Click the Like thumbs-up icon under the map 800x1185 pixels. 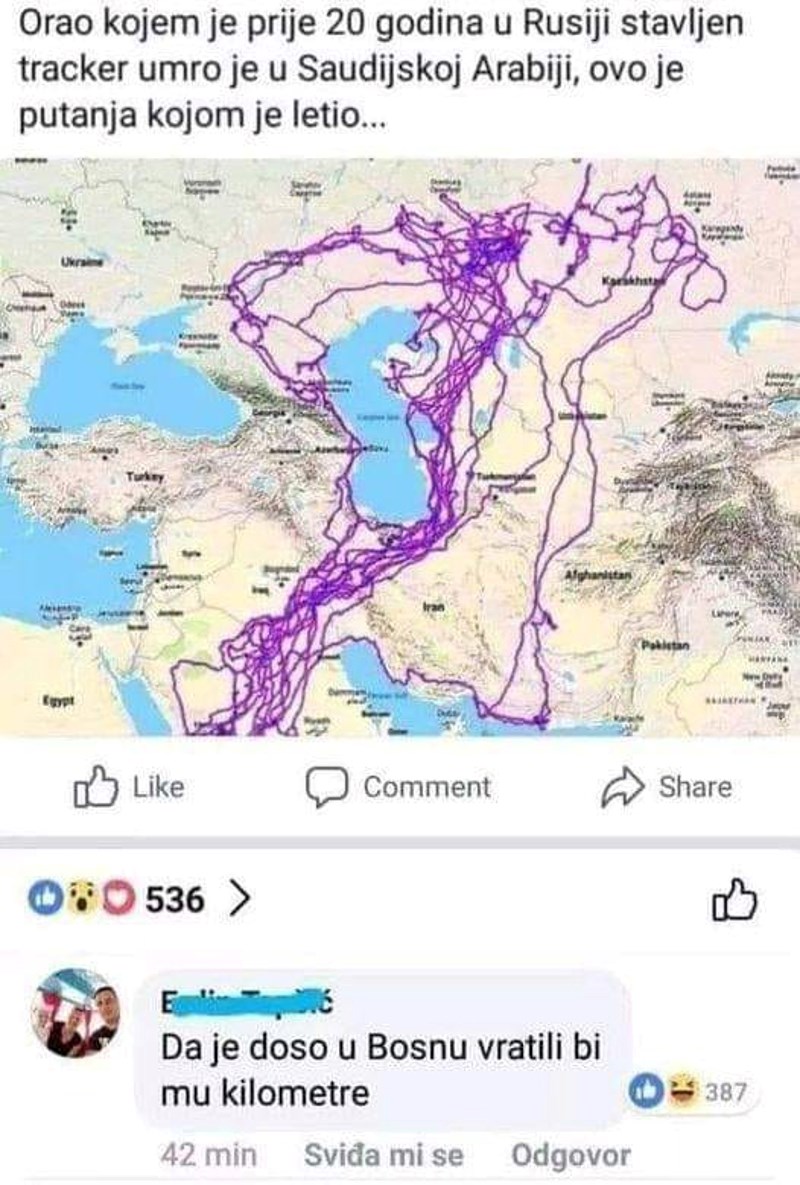click(x=96, y=787)
